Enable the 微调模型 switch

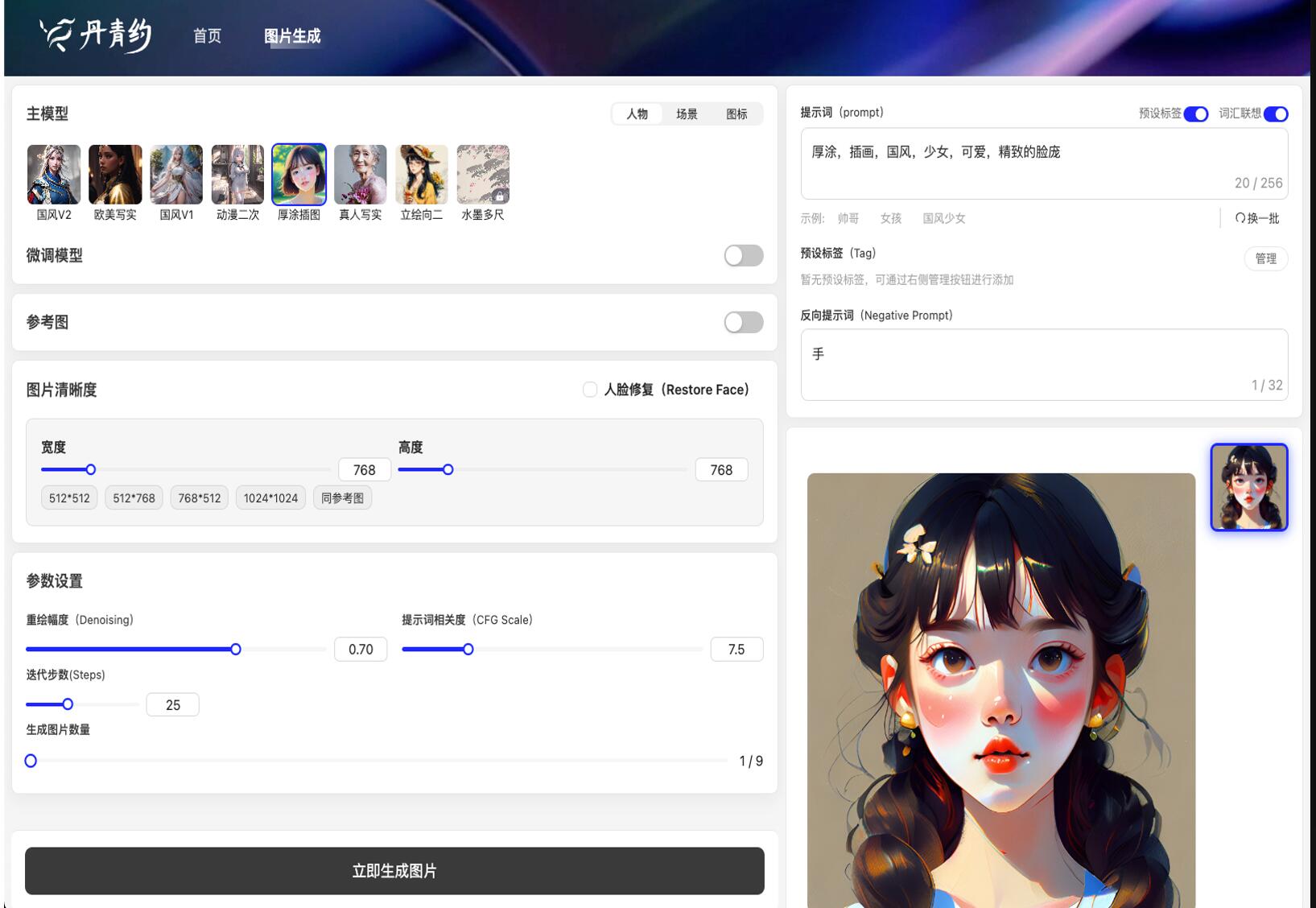743,256
